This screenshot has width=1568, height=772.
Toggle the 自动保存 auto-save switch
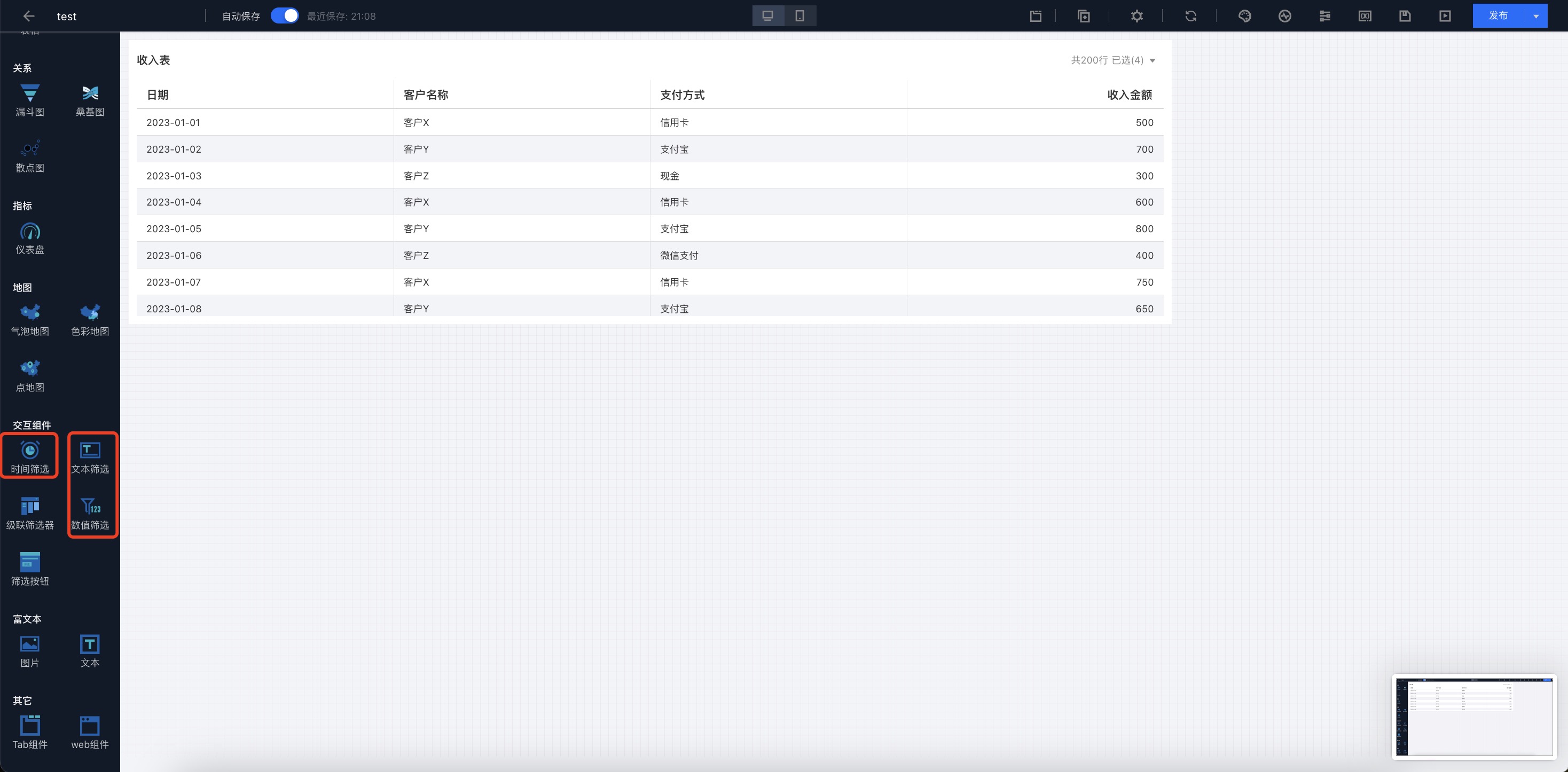point(285,16)
